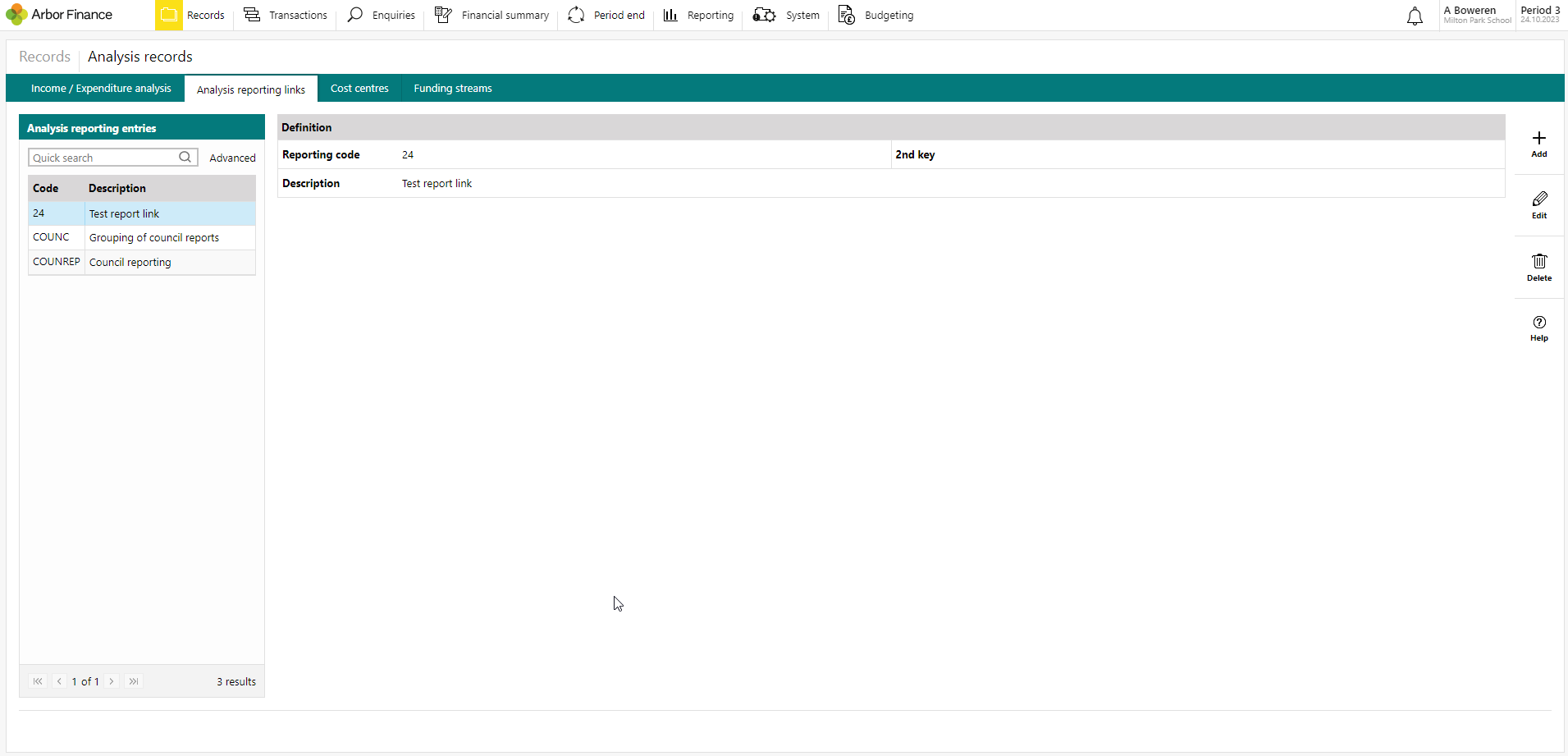The image size is (1568, 756).
Task: Edit the selected reporting entry
Action: tap(1539, 205)
